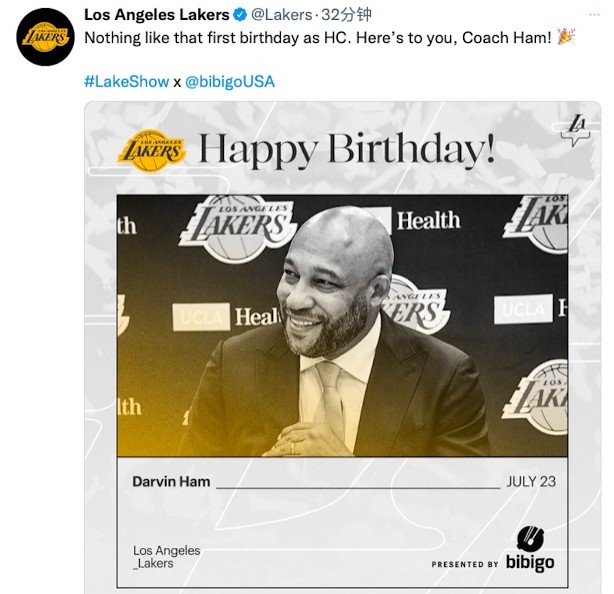
Task: Click the PRESENTED BY bibigo wordmark
Action: [493, 563]
